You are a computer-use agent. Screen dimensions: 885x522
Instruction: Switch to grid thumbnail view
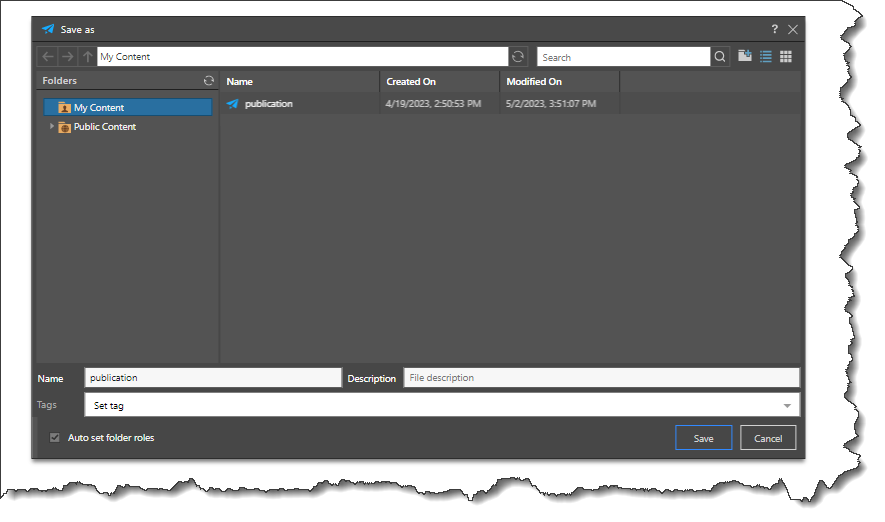point(786,57)
